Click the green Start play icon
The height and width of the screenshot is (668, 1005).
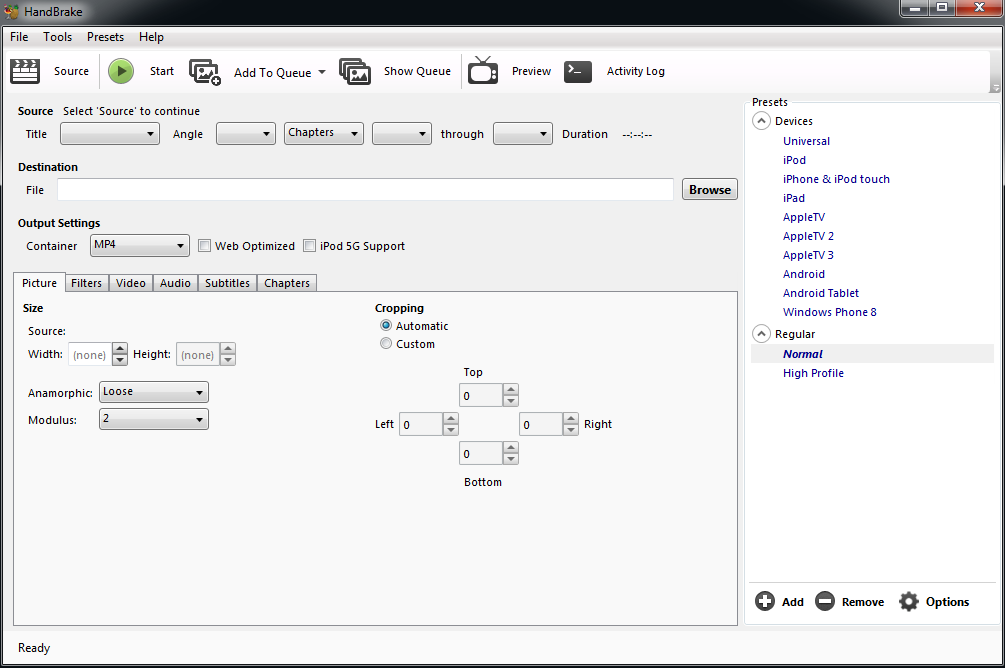click(x=120, y=71)
